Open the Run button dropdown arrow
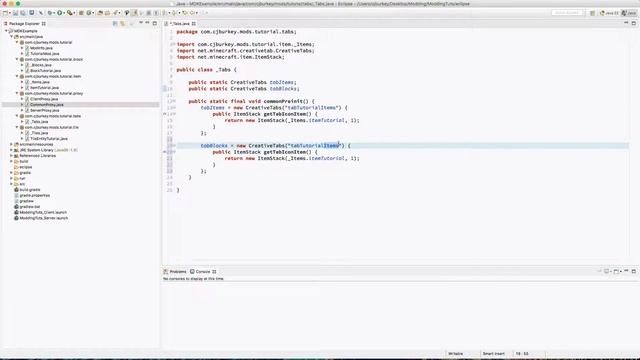Viewport: 640px width, 360px height. click(64, 13)
